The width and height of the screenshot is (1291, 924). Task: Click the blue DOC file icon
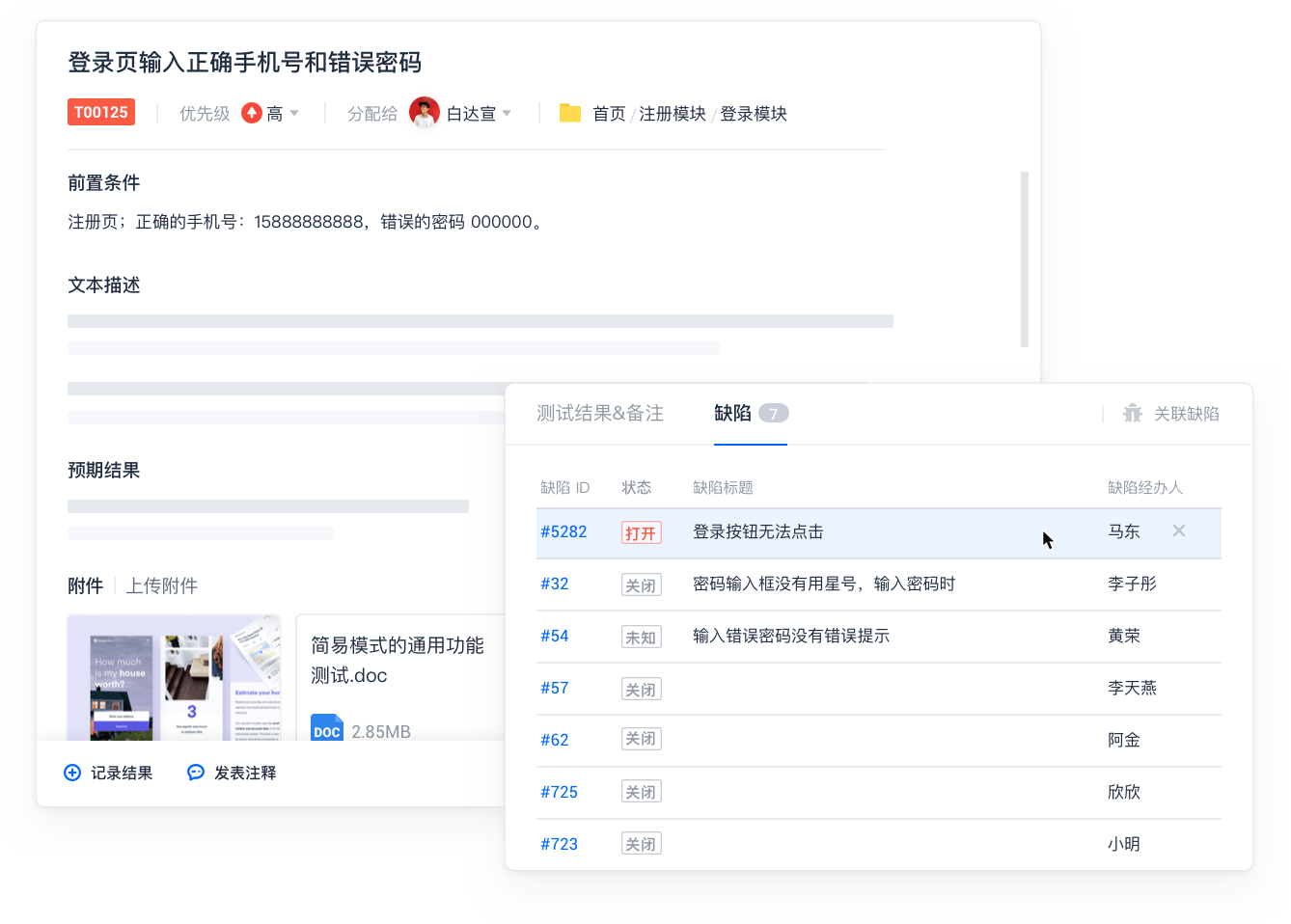click(327, 729)
